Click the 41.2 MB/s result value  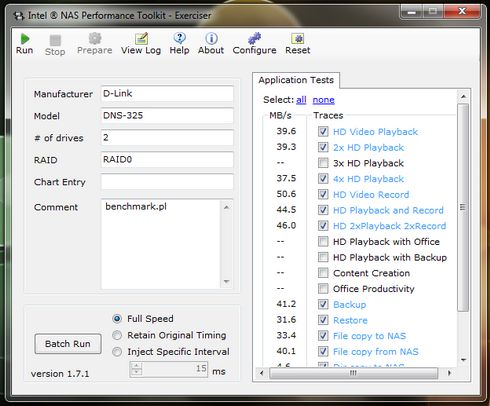pos(286,304)
